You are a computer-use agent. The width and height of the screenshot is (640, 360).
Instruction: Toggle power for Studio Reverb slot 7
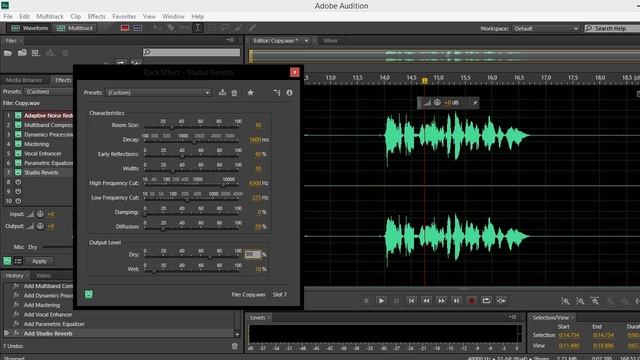pyautogui.click(x=18, y=172)
